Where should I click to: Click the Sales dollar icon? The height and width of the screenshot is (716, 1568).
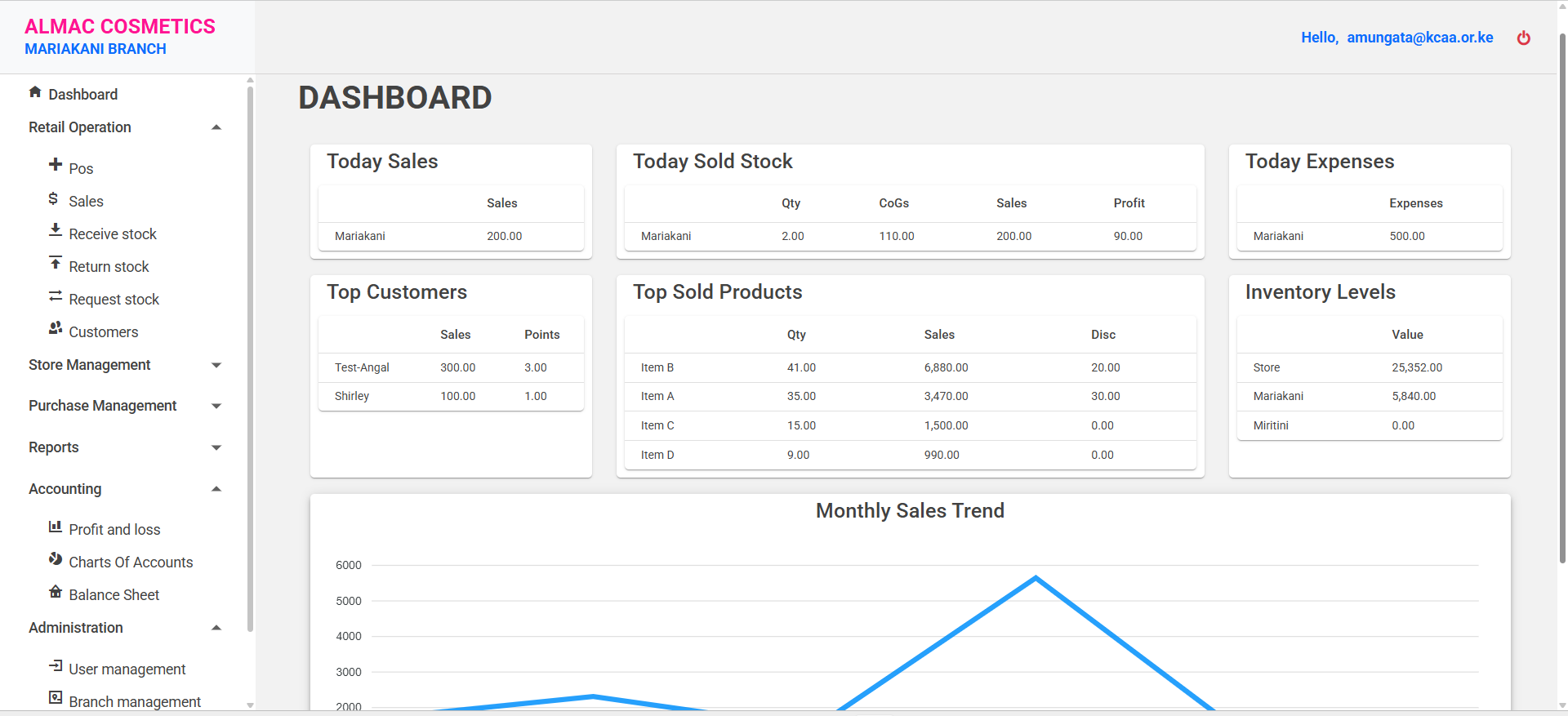pyautogui.click(x=53, y=198)
